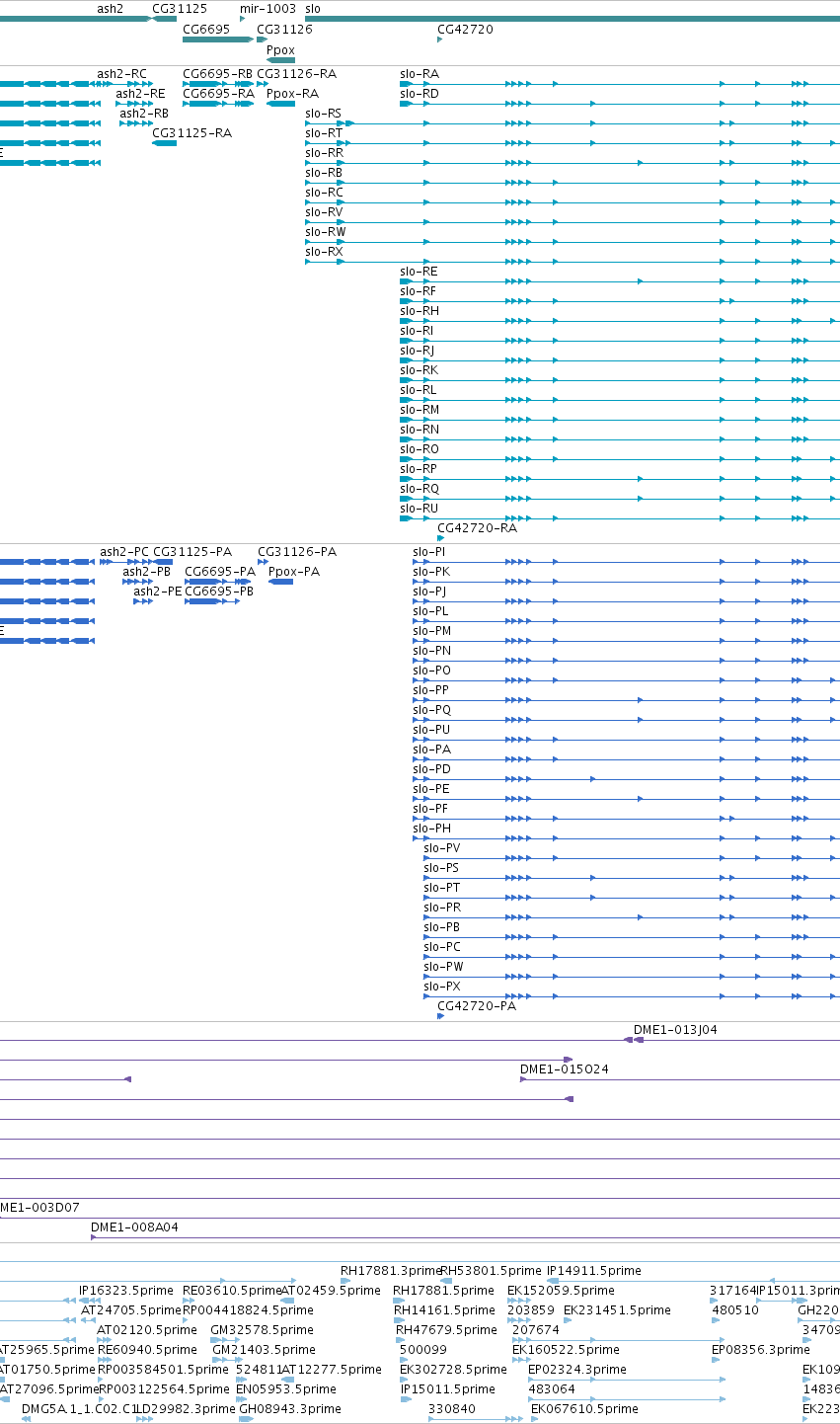Select EST RE03610.5prime
This screenshot has height=1424, width=840.
[x=232, y=1291]
